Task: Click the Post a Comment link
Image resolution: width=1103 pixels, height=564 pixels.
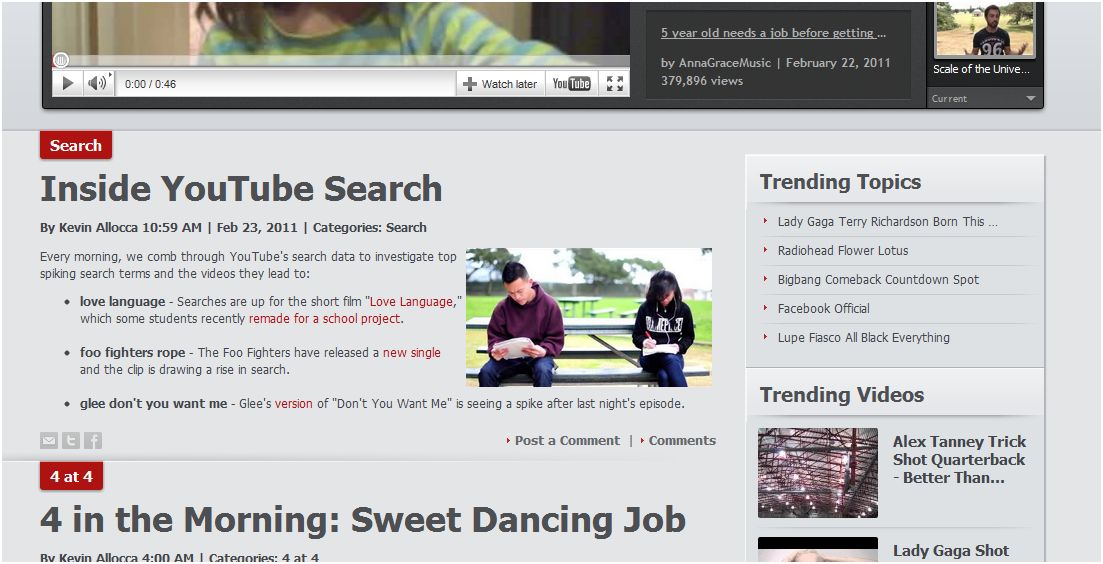Action: [x=566, y=441]
